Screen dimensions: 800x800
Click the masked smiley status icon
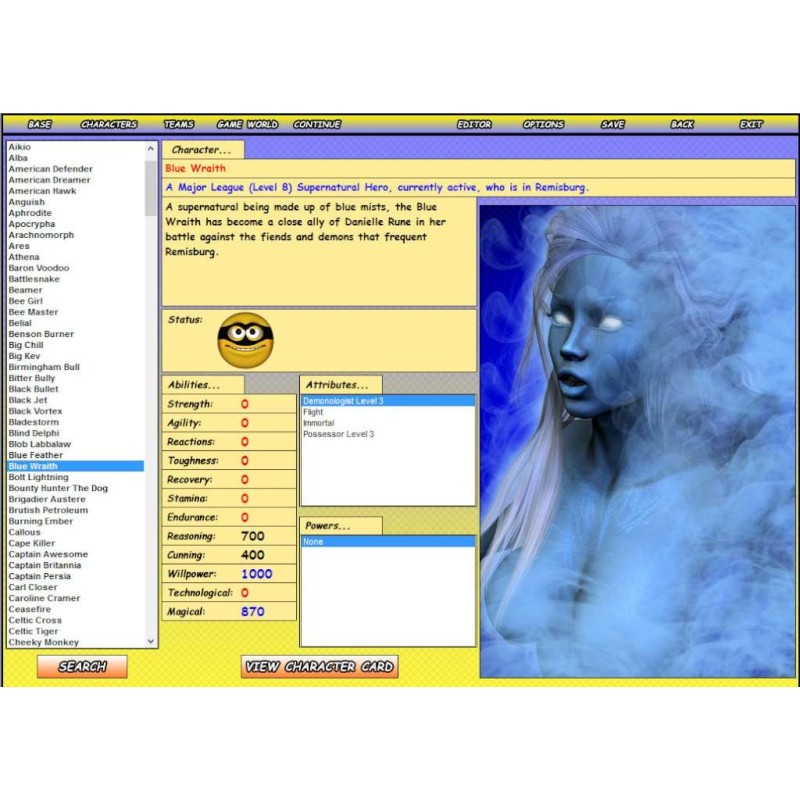click(x=245, y=339)
